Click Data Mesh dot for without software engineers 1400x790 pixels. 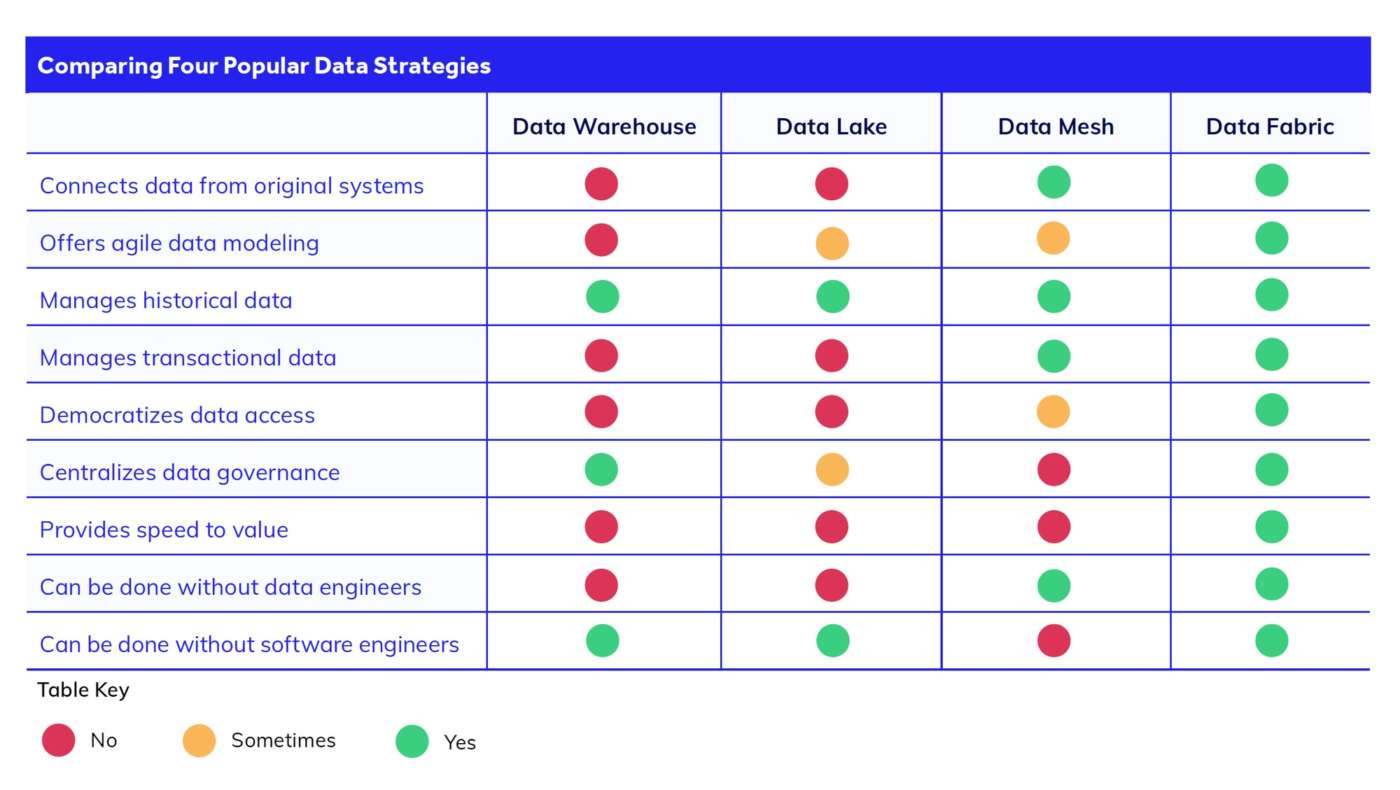pos(1054,641)
